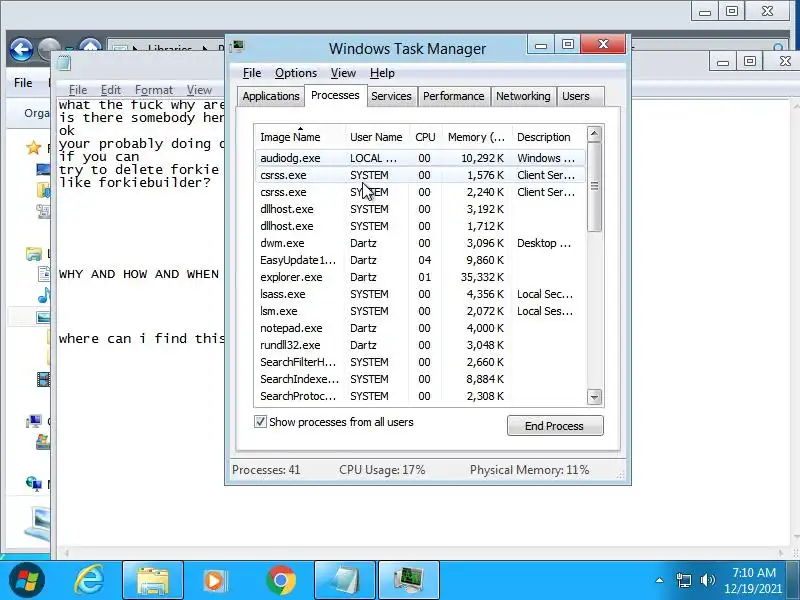Click the CPU Usage: 17% status text
Viewport: 800px width, 600px height.
point(382,470)
